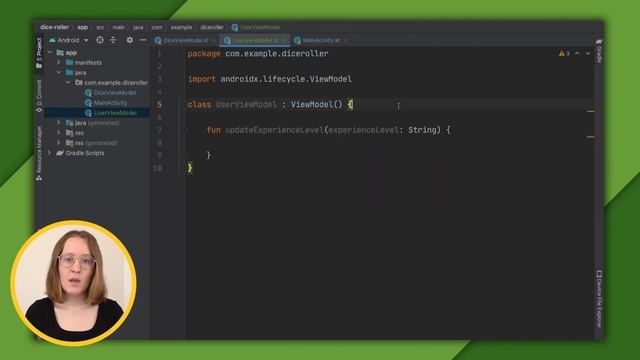
Task: Hide the Project panel with minus icon
Action: (142, 40)
